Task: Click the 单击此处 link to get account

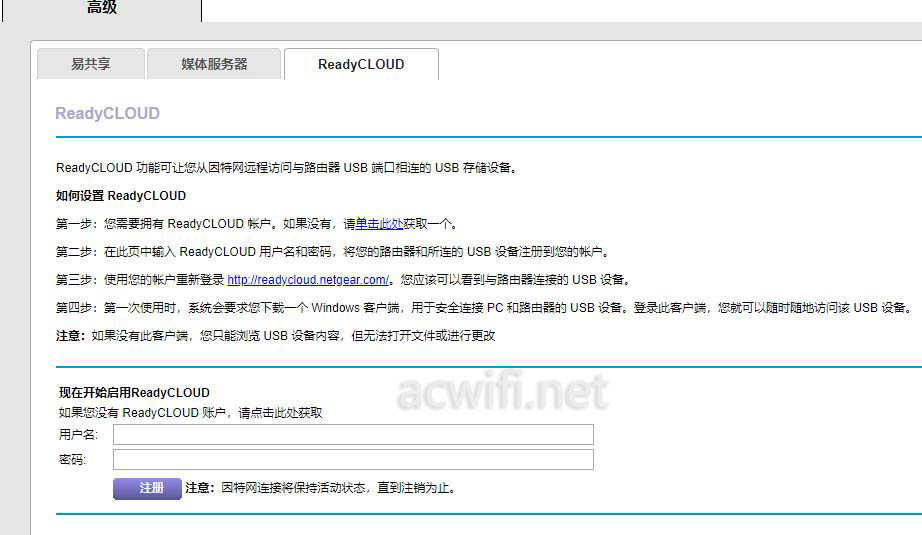Action: [379, 223]
